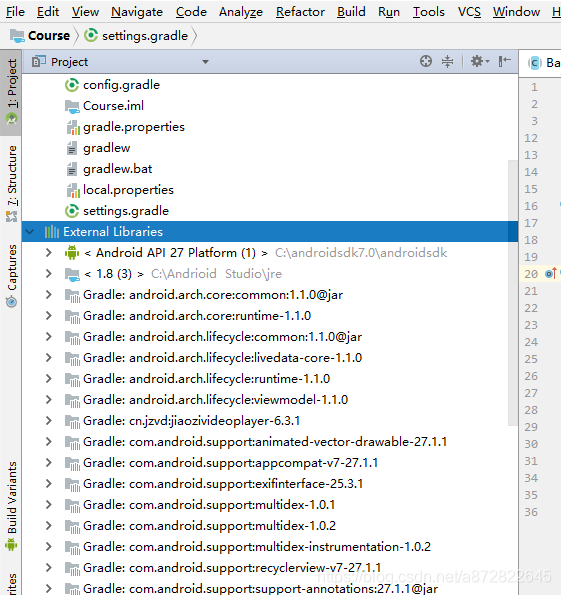Expand cn.jzvd:jiaozivideoplayer-6.3.1 library
Image resolution: width=561 pixels, height=595 pixels.
click(49, 421)
